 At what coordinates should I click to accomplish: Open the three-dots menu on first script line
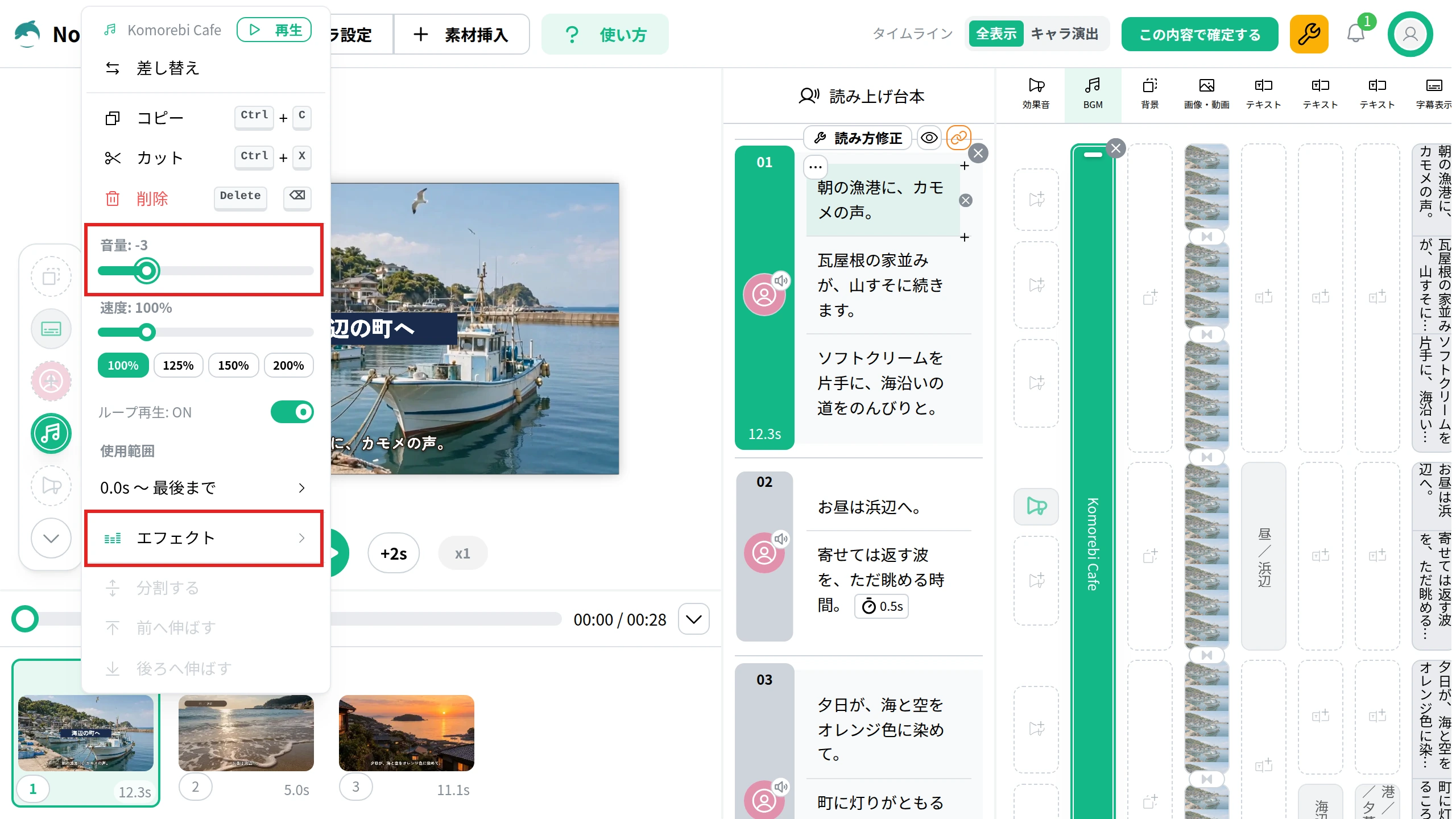tap(815, 167)
